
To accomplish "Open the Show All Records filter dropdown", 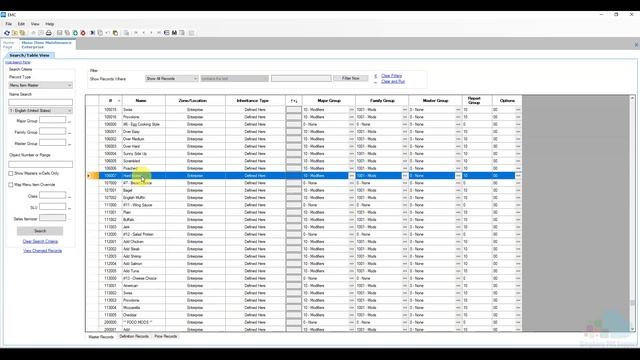I will [x=171, y=78].
